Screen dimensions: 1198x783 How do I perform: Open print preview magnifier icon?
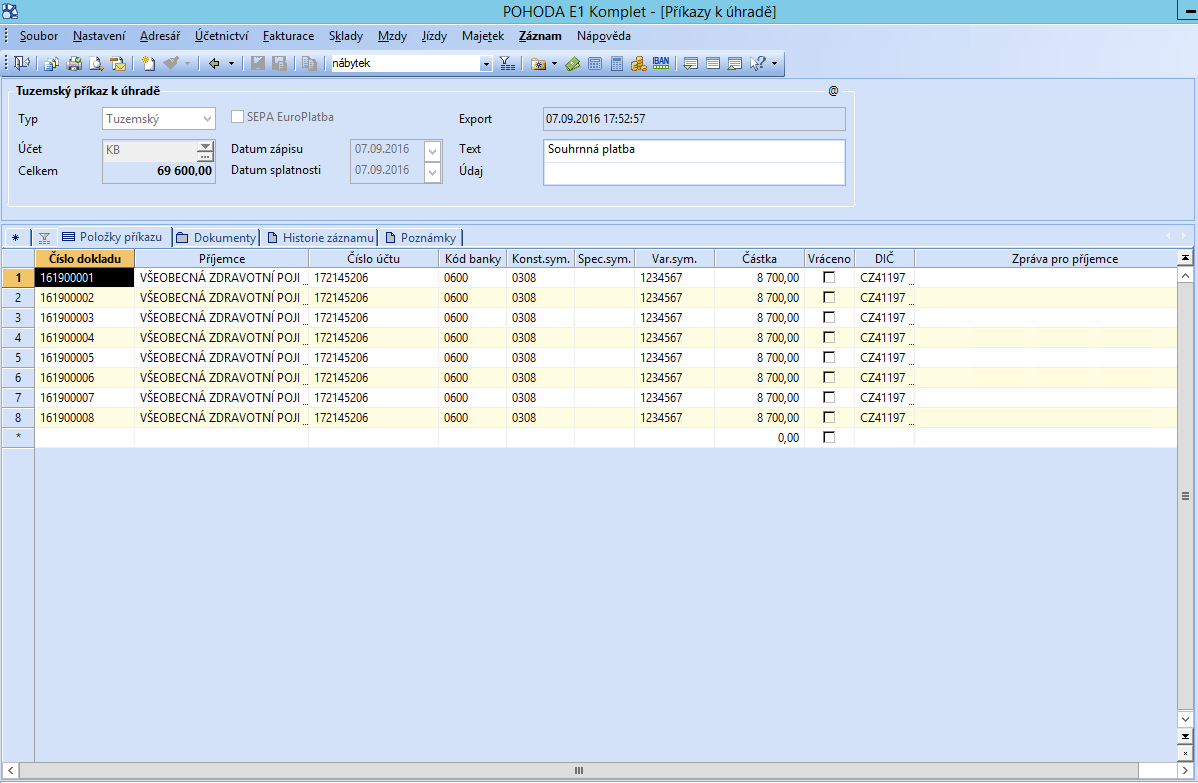coord(96,63)
